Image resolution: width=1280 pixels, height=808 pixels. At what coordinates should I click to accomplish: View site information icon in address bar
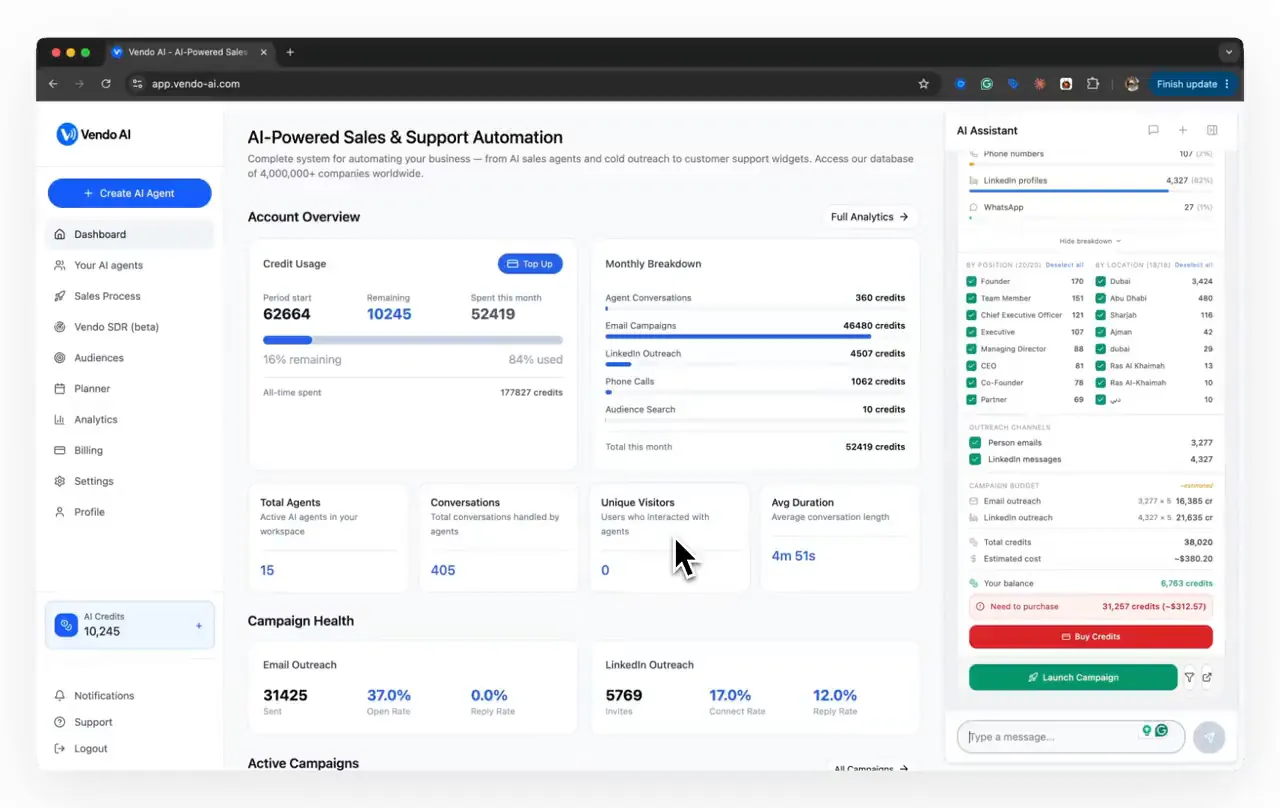(x=138, y=84)
